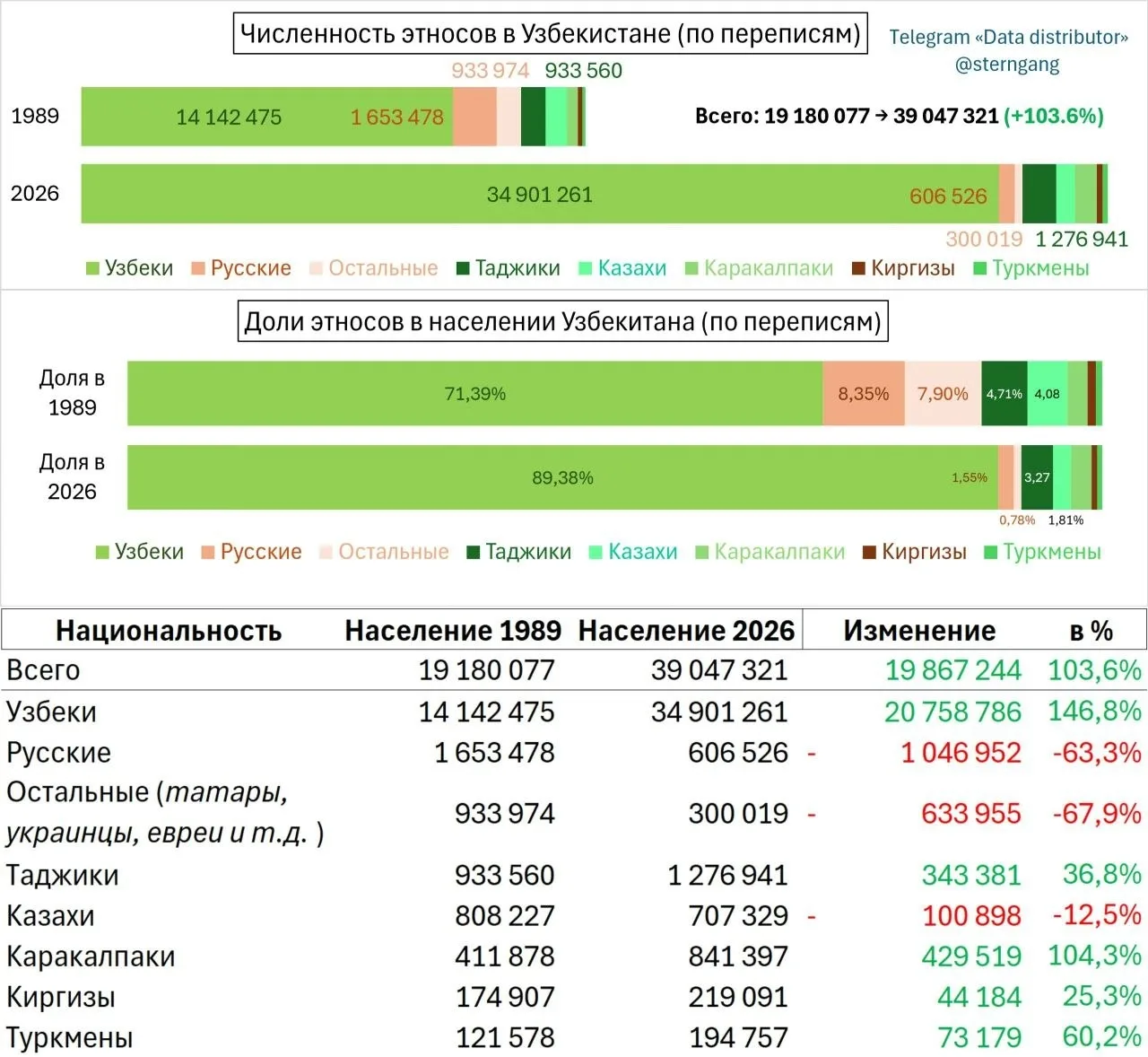This screenshot has height=1057, width=1148.
Task: Click the @sterngang Telegram handle
Action: tap(1007, 65)
